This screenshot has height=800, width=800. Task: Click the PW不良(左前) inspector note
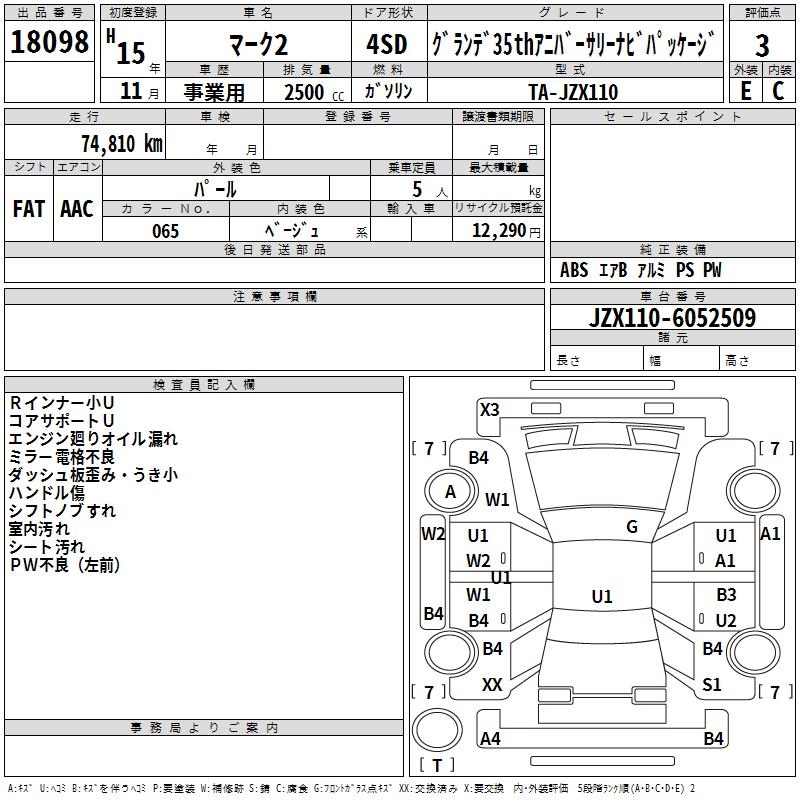tap(65, 565)
